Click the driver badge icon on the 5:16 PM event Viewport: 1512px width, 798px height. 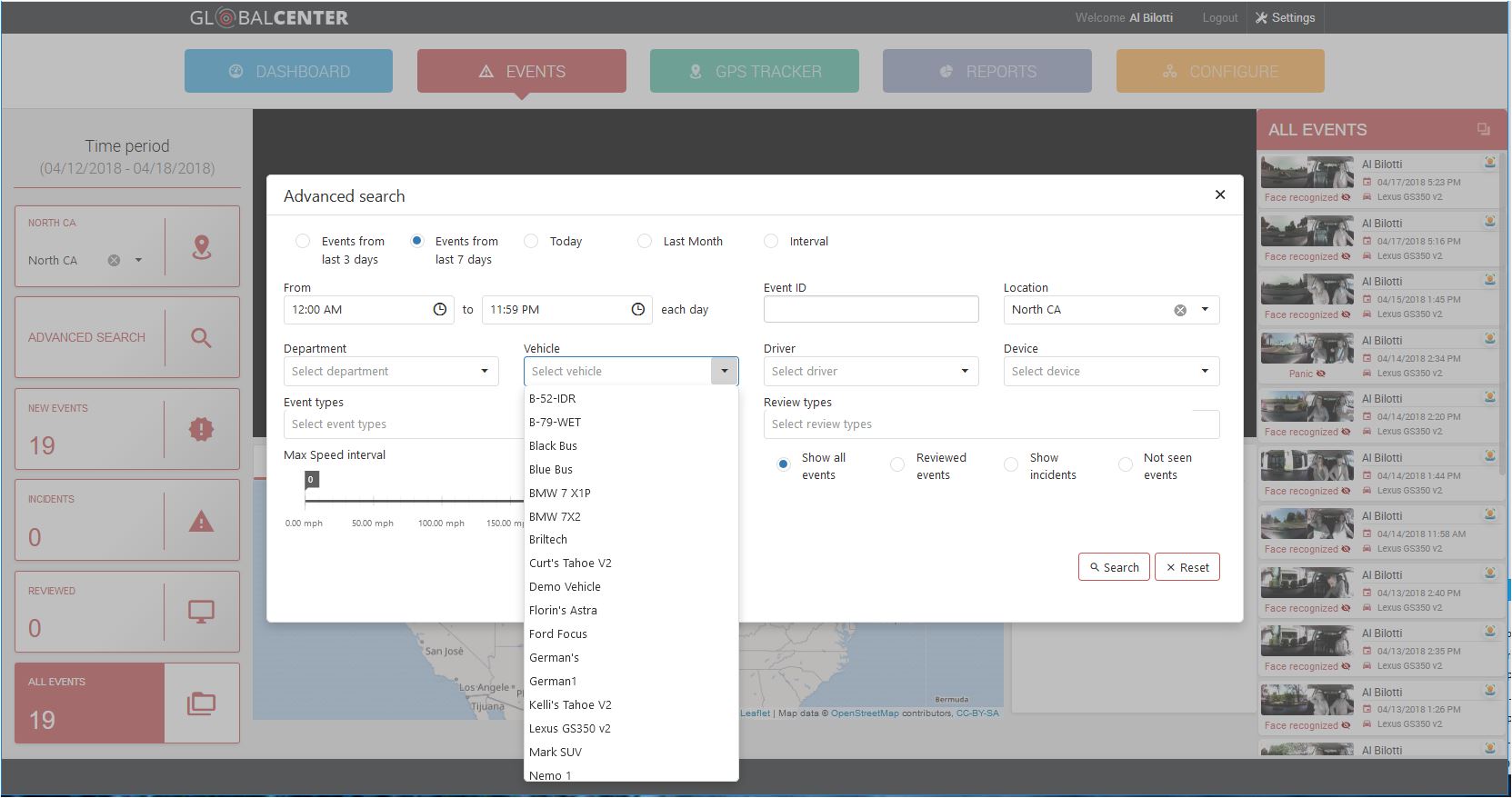[x=1490, y=221]
